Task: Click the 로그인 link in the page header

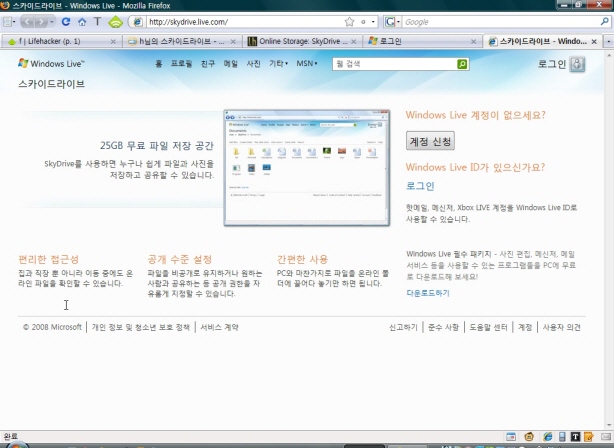Action: click(552, 64)
